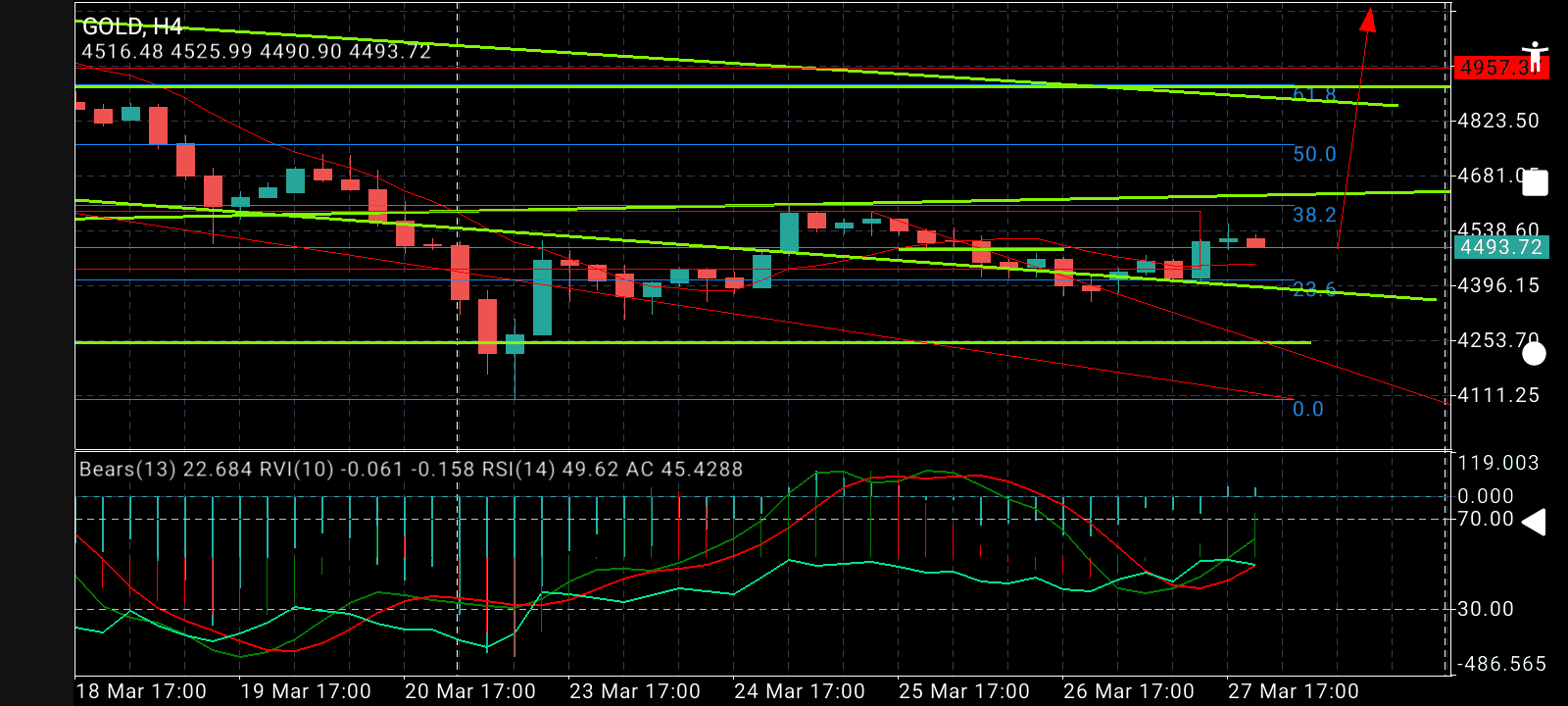Select the 0.0 Fibonacci level label

1308,409
